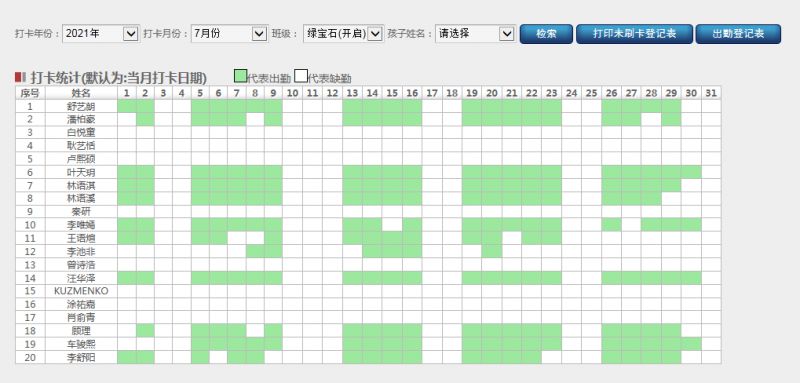The width and height of the screenshot is (800, 383).
Task: Click the 姓名 column header
Action: click(x=81, y=93)
